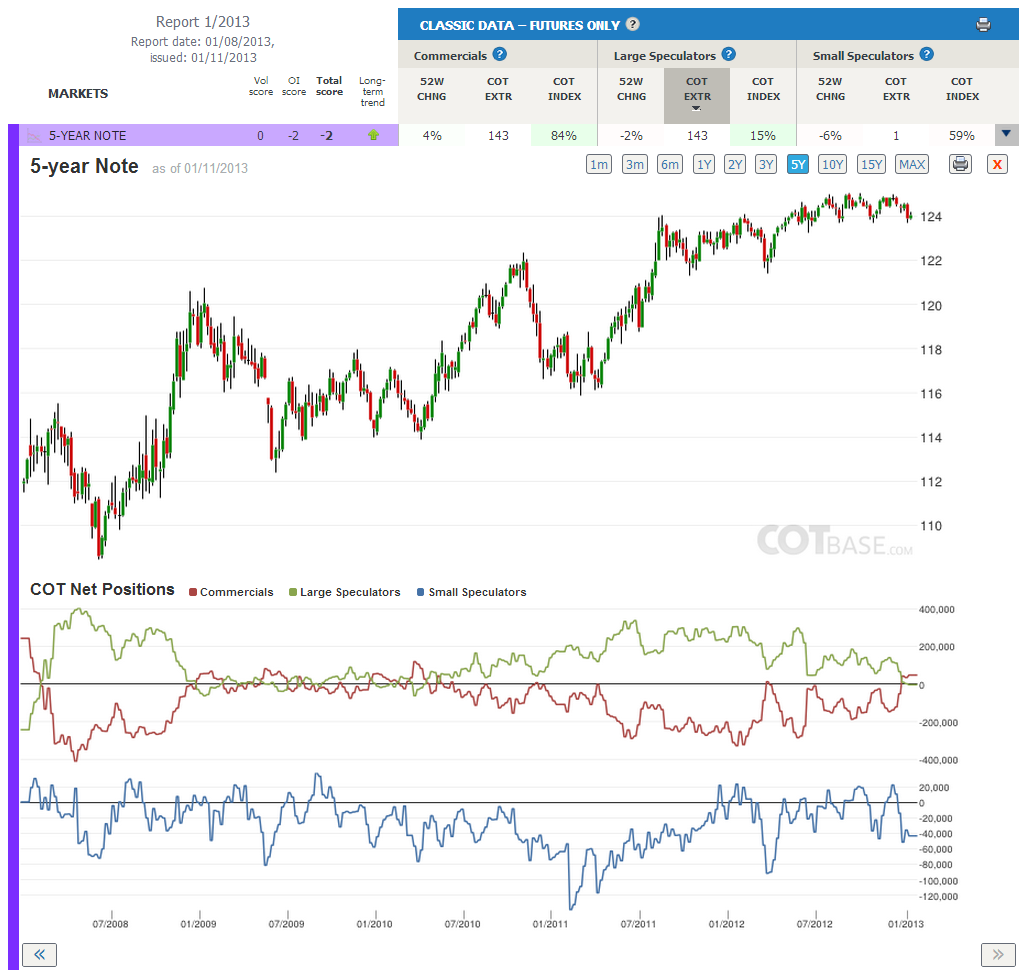Click the Small Speculators COT index 59%
This screenshot has height=970, width=1028.
pyautogui.click(x=962, y=136)
